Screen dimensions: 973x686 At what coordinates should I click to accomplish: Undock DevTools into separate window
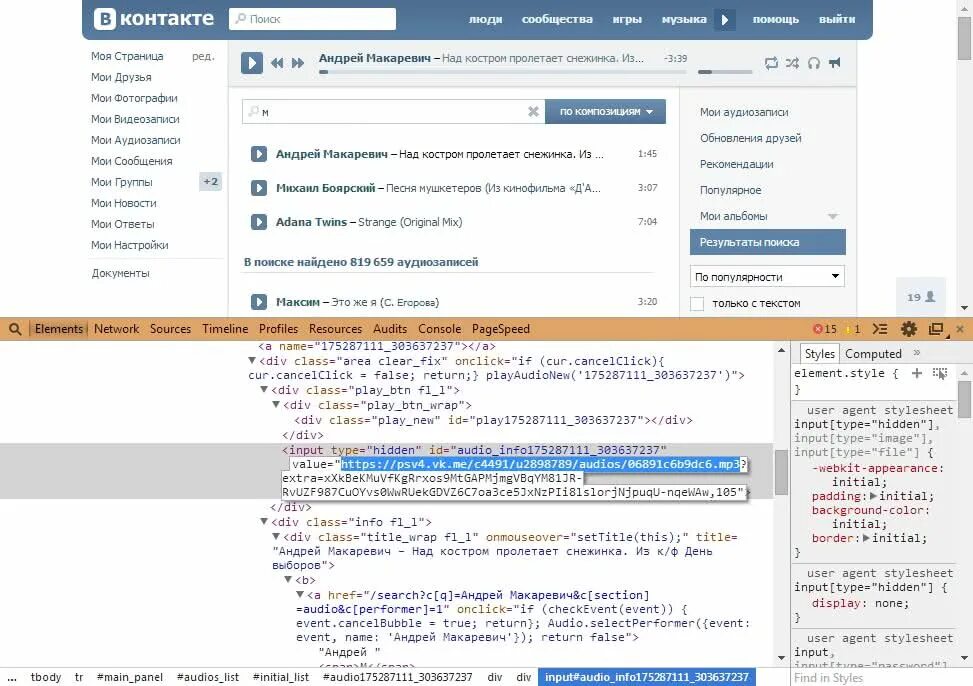[x=936, y=329]
